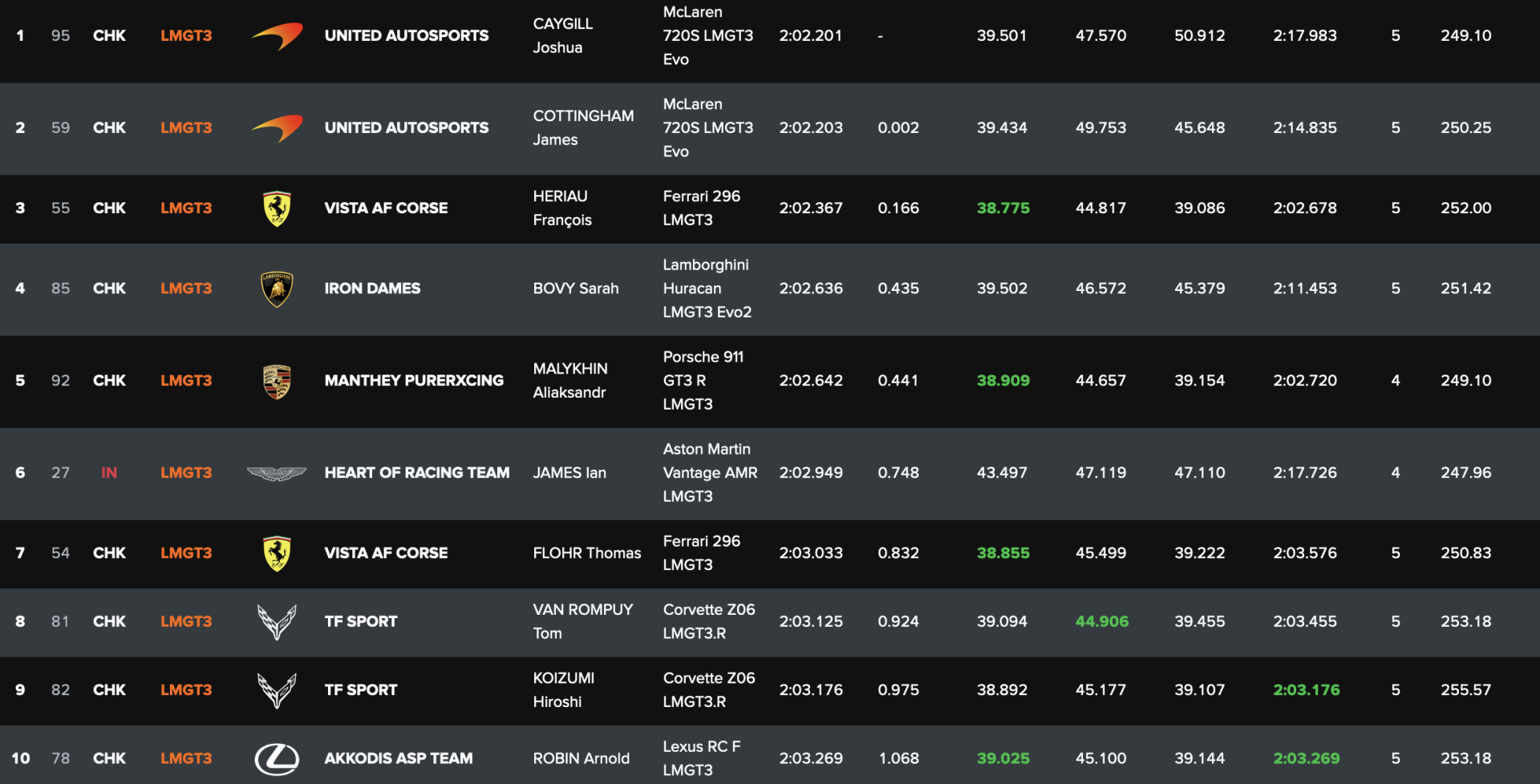This screenshot has width=1540, height=784.
Task: Click best lap time 2:02.201
Action: click(811, 36)
